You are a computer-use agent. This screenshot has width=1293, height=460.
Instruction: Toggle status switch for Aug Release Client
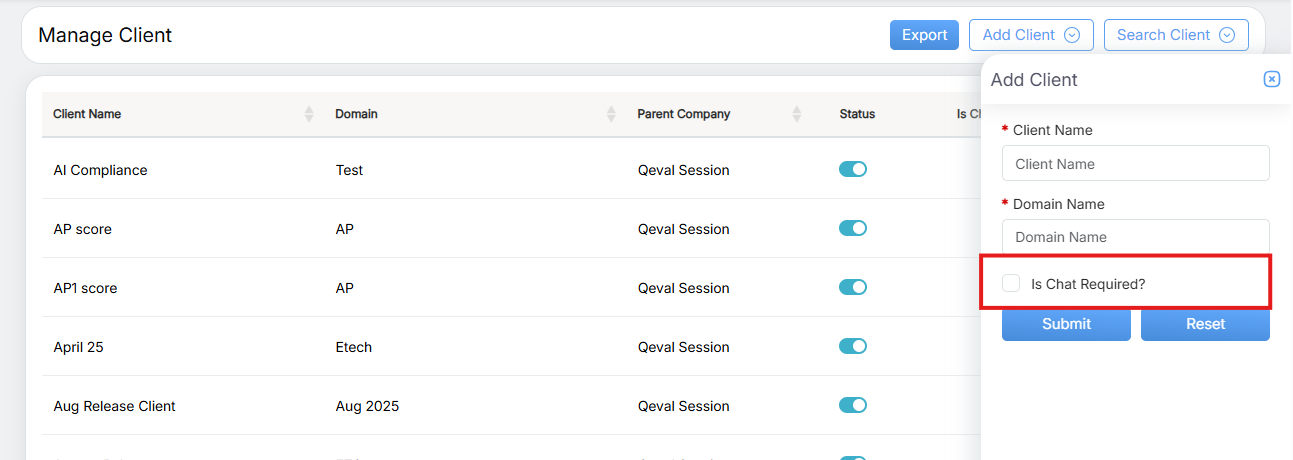pos(853,406)
